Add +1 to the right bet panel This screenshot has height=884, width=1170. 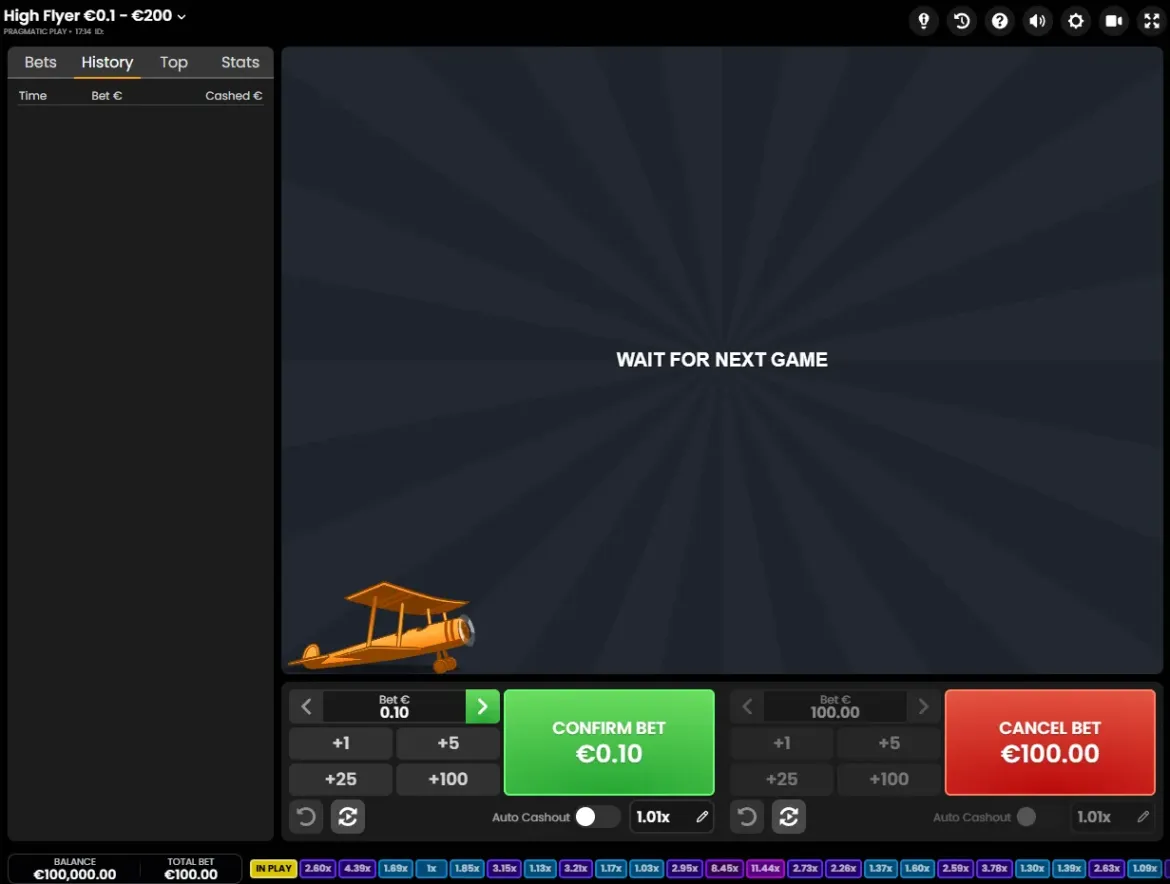click(x=782, y=743)
